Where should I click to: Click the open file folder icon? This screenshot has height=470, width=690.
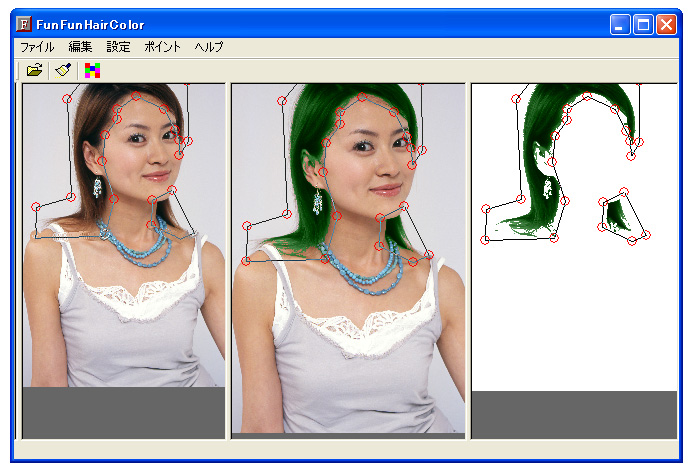[x=34, y=70]
